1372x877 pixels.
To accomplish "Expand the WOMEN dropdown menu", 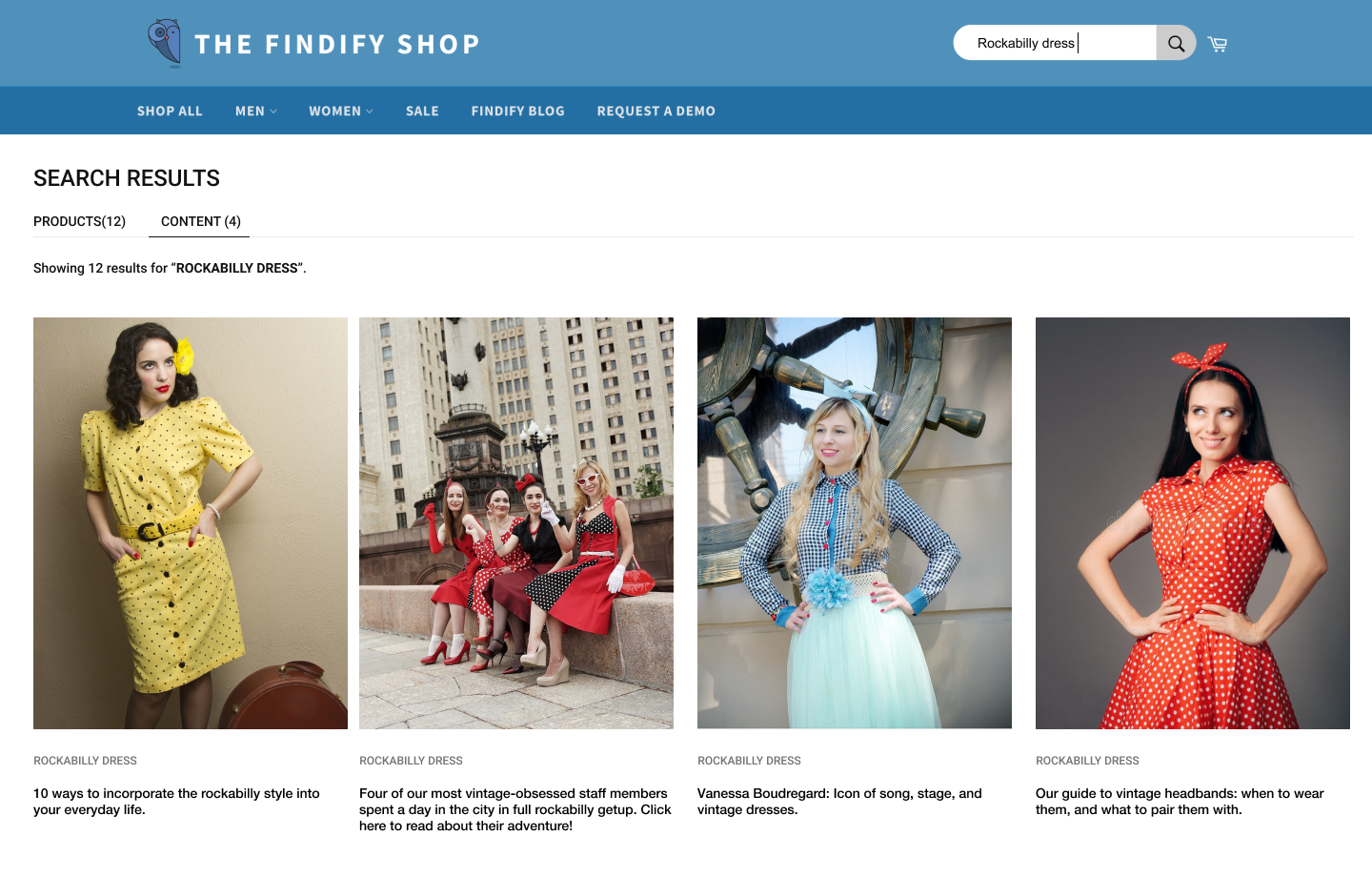I will (x=341, y=111).
